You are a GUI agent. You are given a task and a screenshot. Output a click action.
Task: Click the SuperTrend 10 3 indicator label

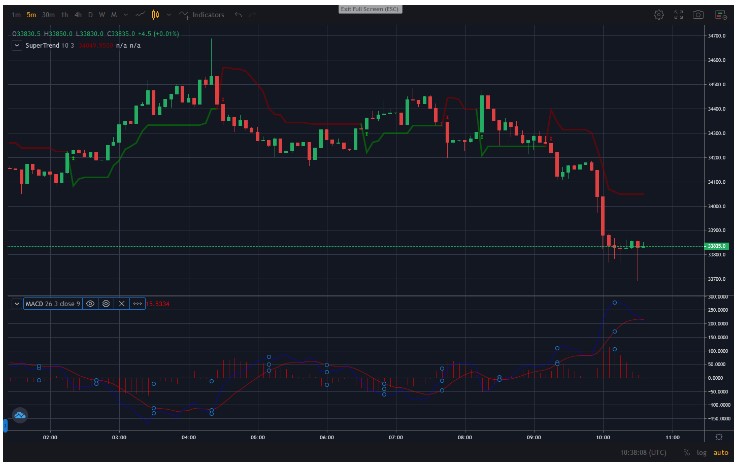point(50,46)
